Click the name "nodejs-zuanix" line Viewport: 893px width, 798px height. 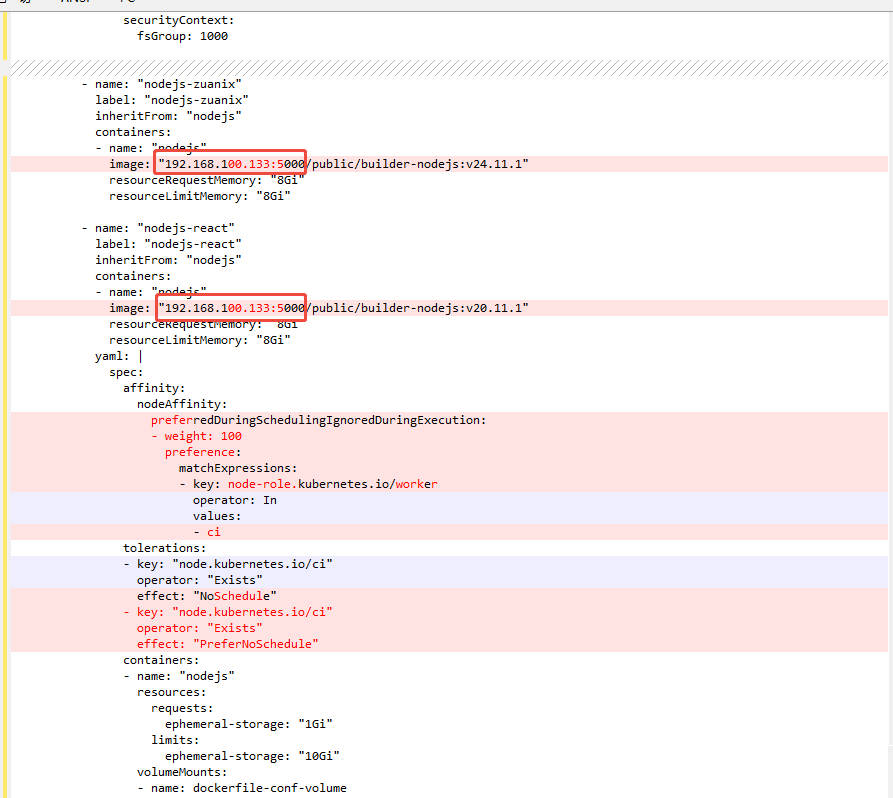point(161,84)
